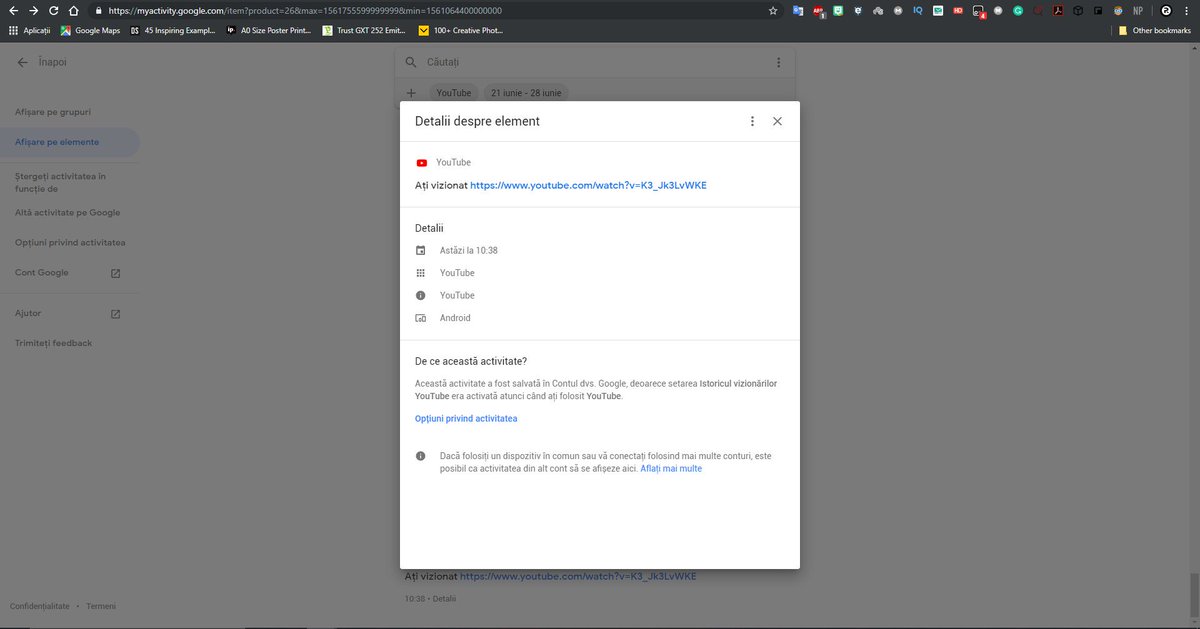Open the search bar three-dot menu

pyautogui.click(x=778, y=62)
